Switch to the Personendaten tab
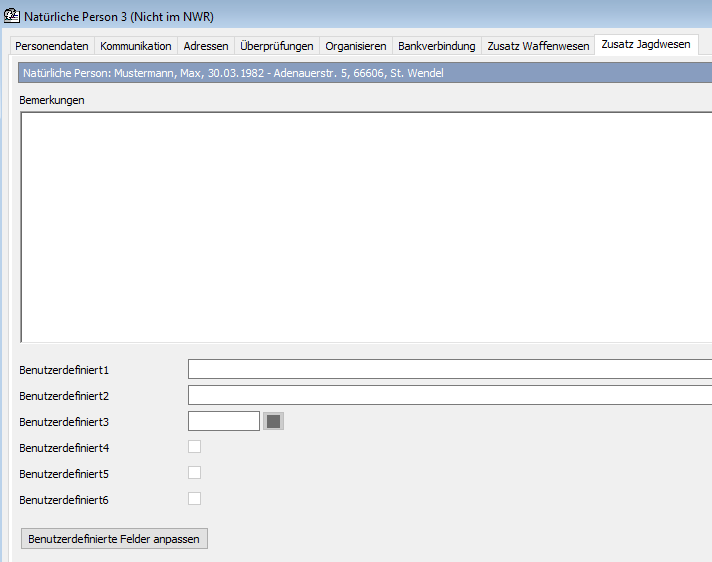Screen dimensions: 712x562 coord(52,46)
